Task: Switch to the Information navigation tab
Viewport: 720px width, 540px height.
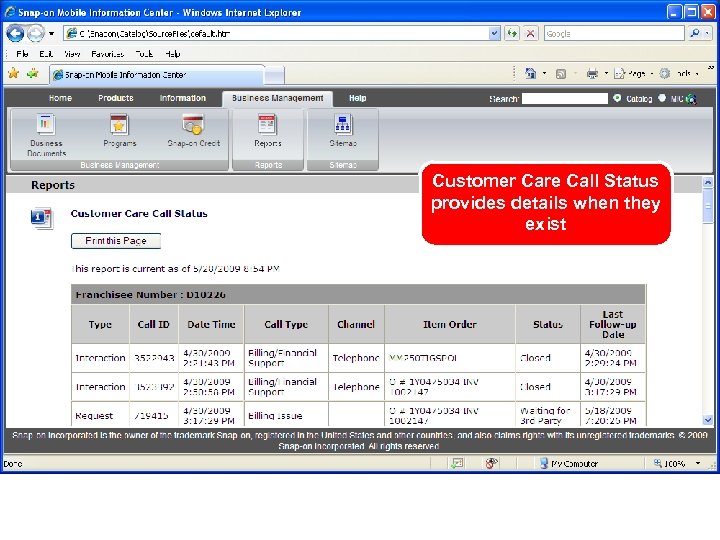Action: click(x=183, y=98)
